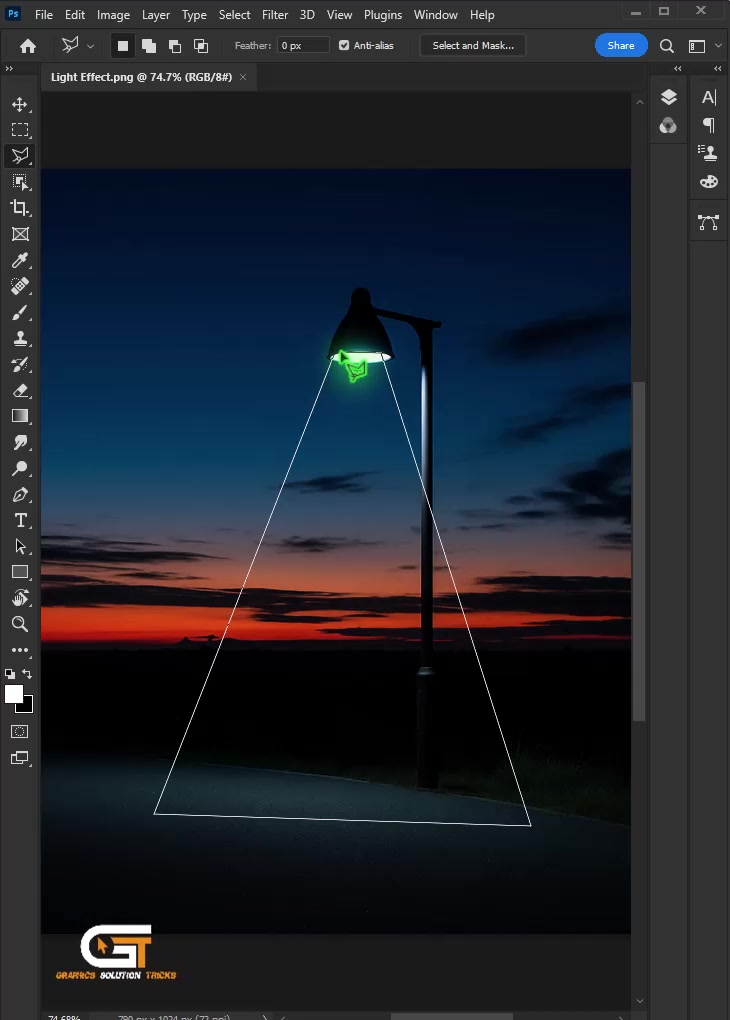Open the background black color swatch
Viewport: 730px width, 1020px height.
(27, 706)
